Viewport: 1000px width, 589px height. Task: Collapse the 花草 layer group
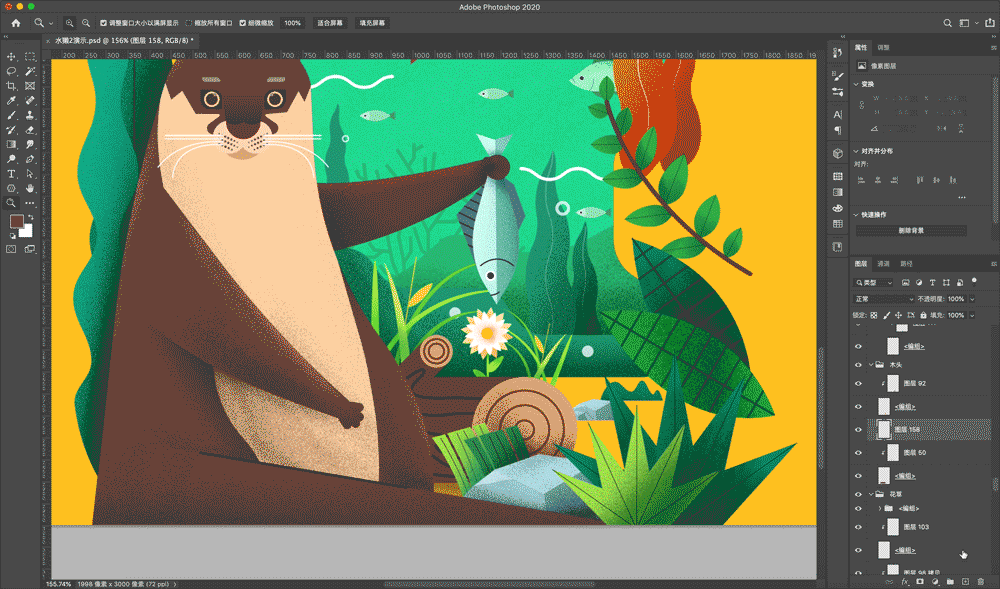tap(871, 494)
